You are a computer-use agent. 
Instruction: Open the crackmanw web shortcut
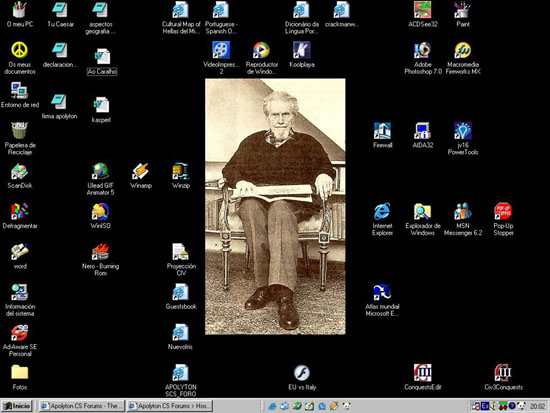(x=342, y=10)
